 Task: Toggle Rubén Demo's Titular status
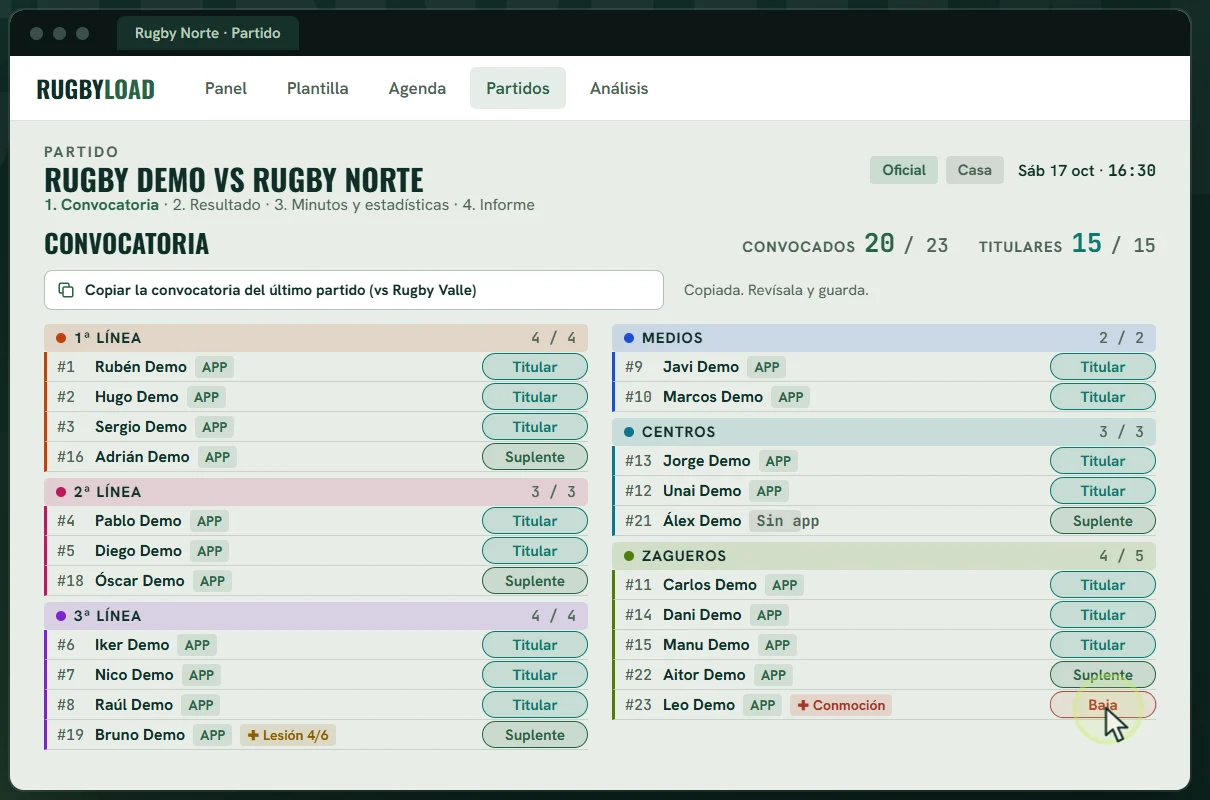point(535,367)
